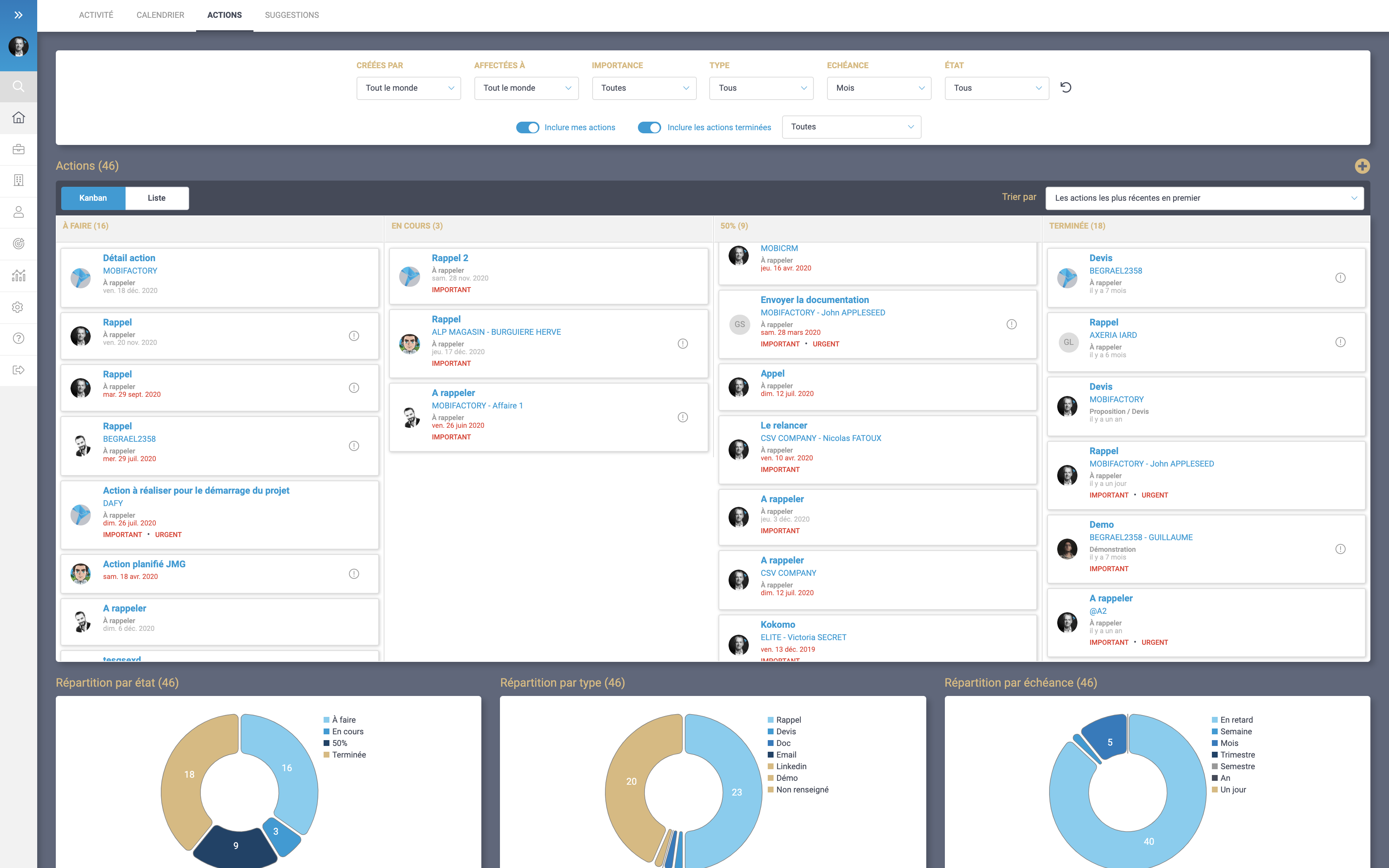Expand the Trier par sort dropdown
Viewport: 1389px width, 868px height.
1204,198
